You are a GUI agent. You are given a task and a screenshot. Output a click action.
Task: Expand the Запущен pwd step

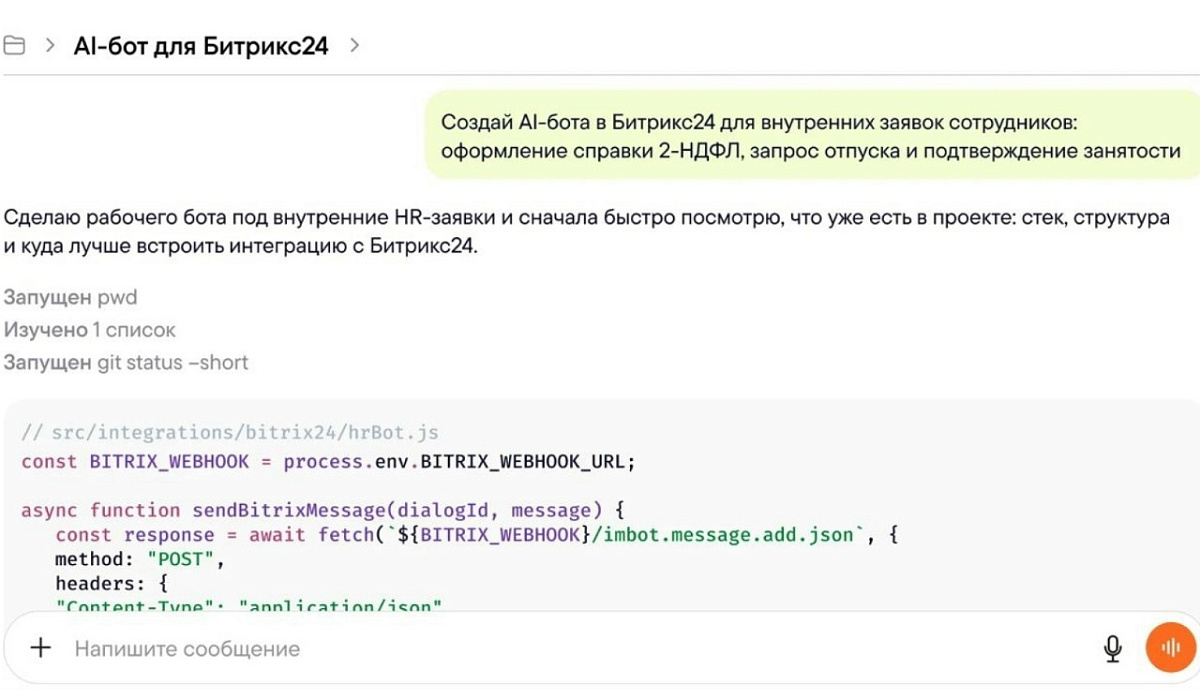click(70, 298)
